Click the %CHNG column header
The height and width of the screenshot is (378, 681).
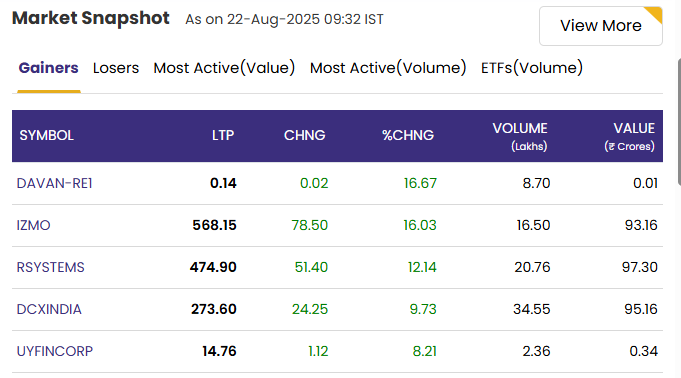click(x=408, y=136)
